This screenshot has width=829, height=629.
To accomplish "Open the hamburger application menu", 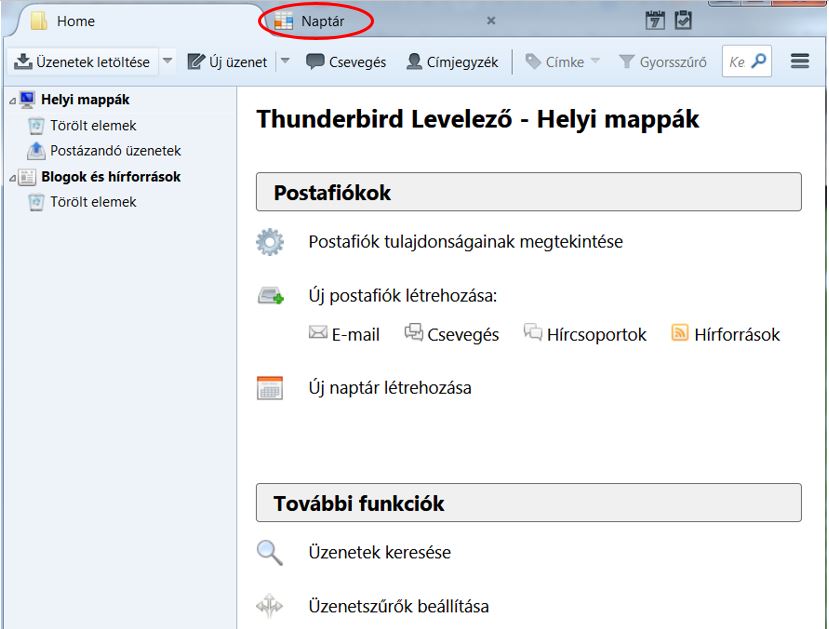I will tap(799, 62).
